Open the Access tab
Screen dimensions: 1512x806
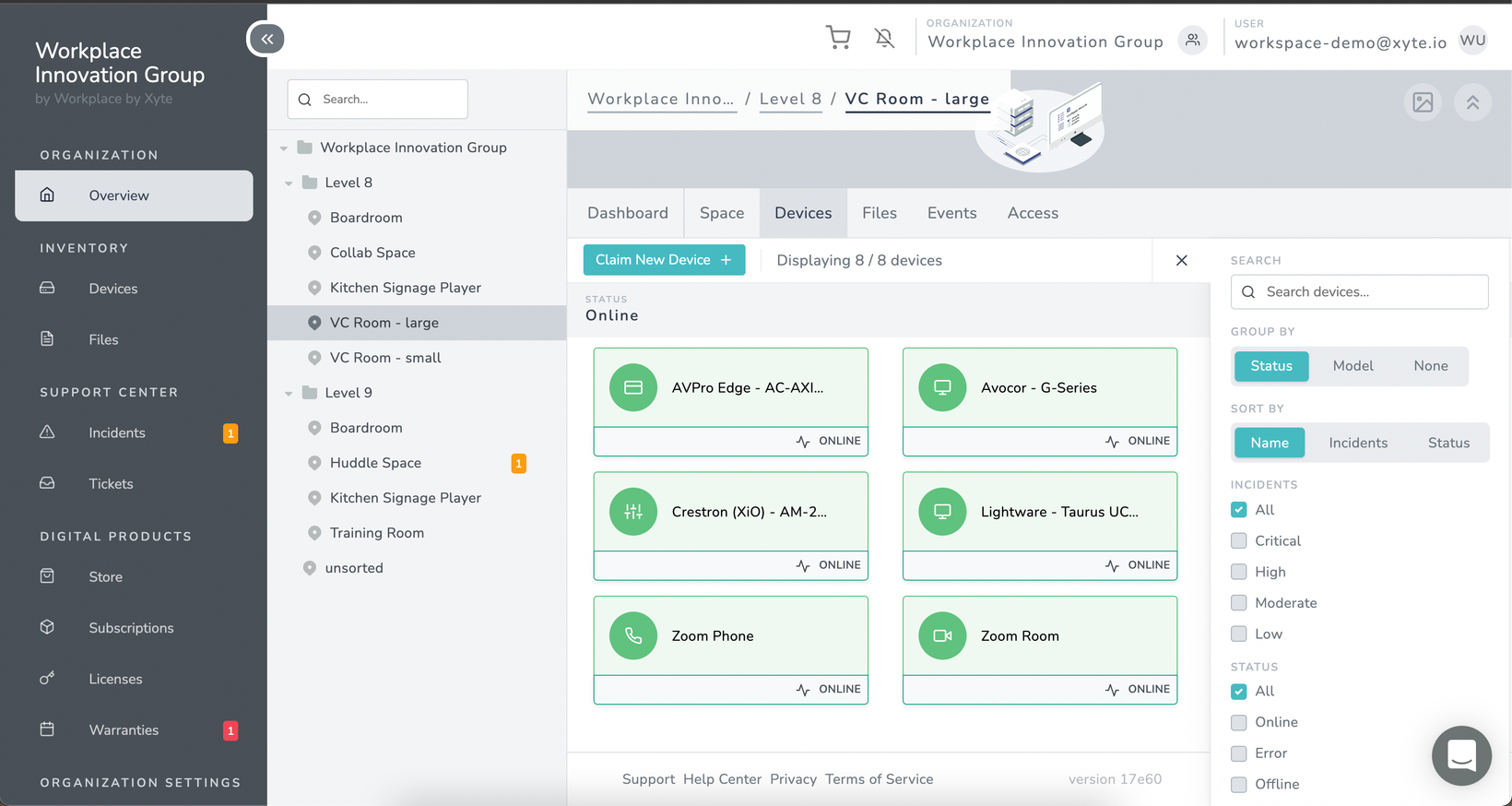[x=1033, y=213]
